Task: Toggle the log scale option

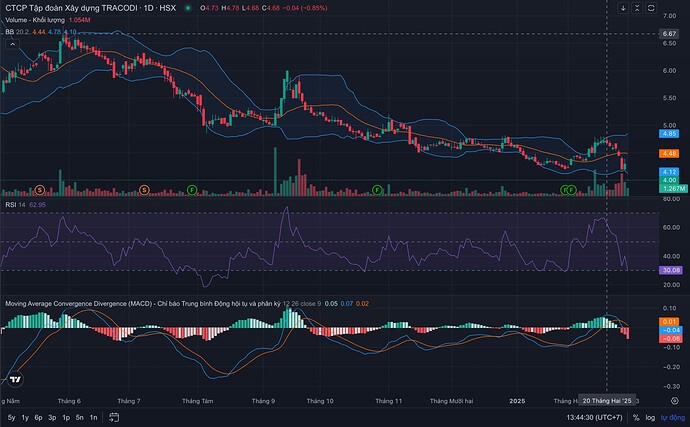Action: (x=651, y=417)
